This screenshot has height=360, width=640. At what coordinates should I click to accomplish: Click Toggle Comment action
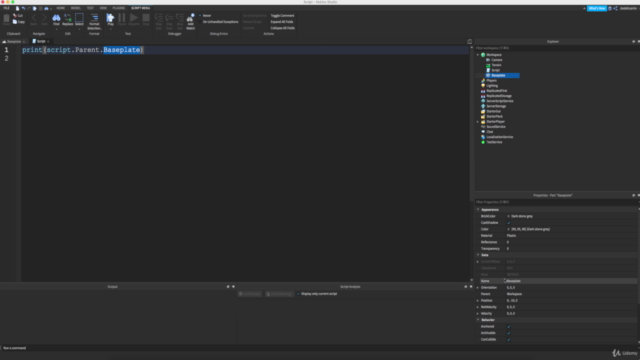(x=282, y=16)
